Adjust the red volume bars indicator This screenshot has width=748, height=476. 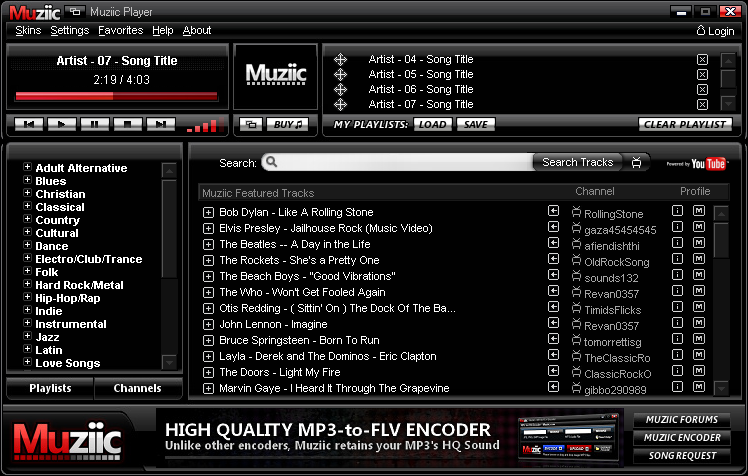click(204, 125)
